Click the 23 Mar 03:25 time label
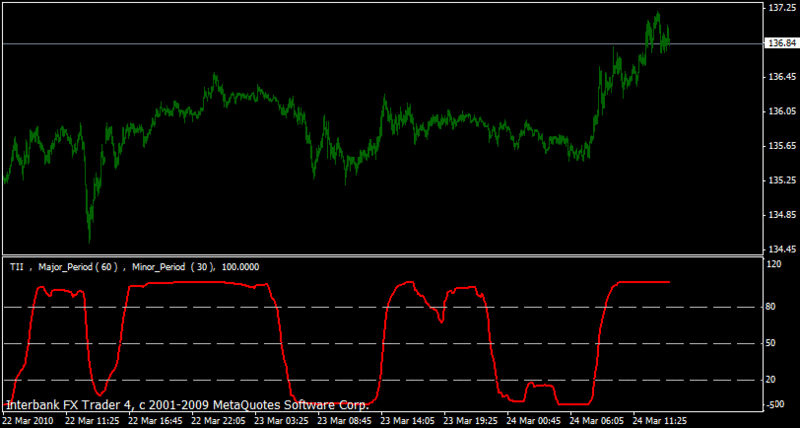 click(x=282, y=421)
